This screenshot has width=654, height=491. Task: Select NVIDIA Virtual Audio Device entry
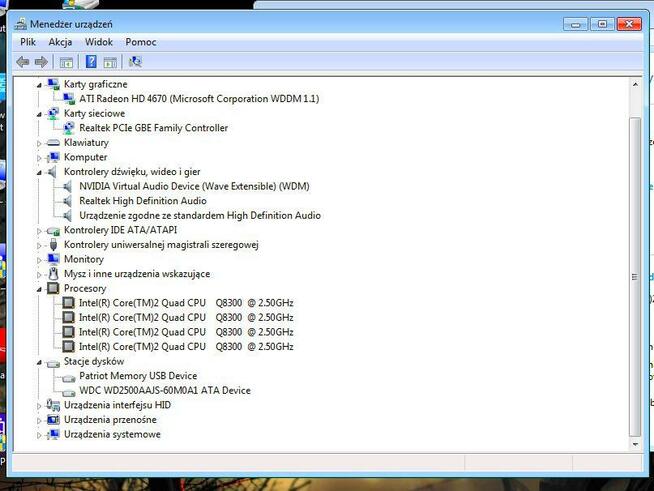[x=194, y=186]
